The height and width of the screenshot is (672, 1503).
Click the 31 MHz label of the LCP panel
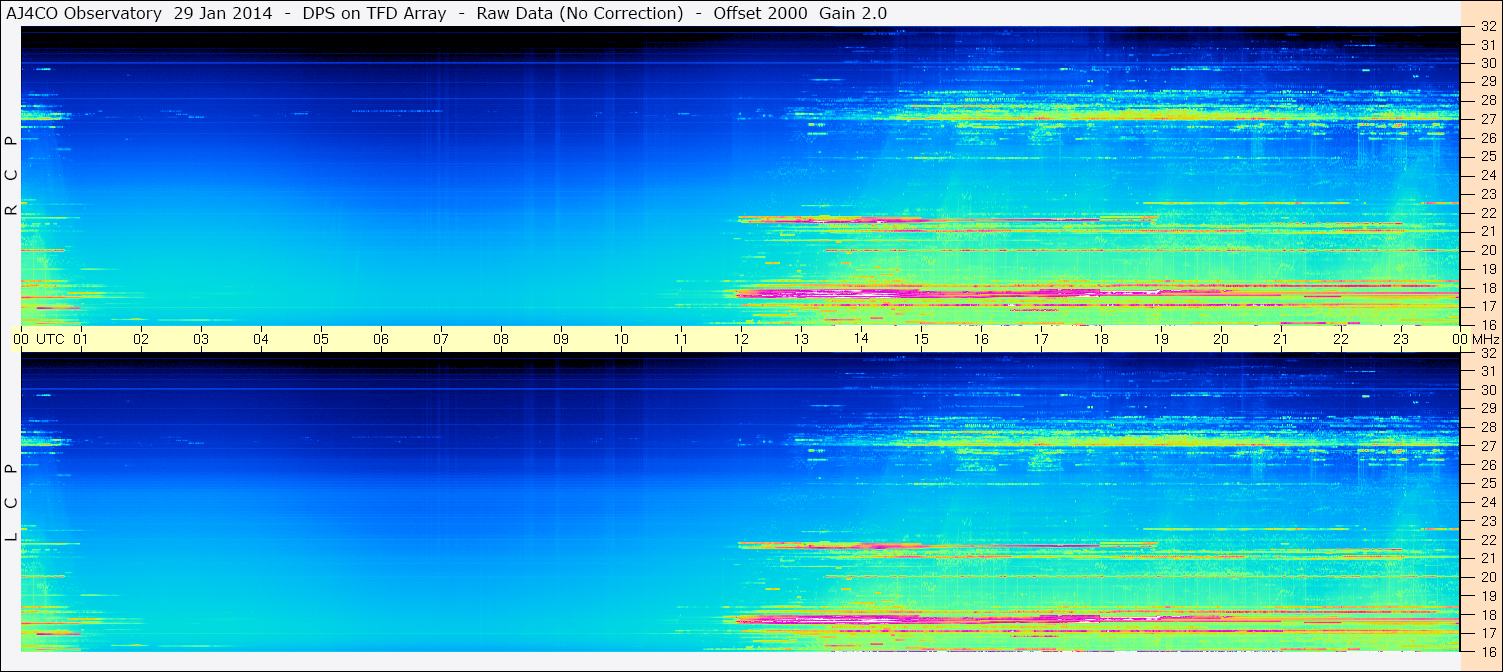(x=1487, y=371)
